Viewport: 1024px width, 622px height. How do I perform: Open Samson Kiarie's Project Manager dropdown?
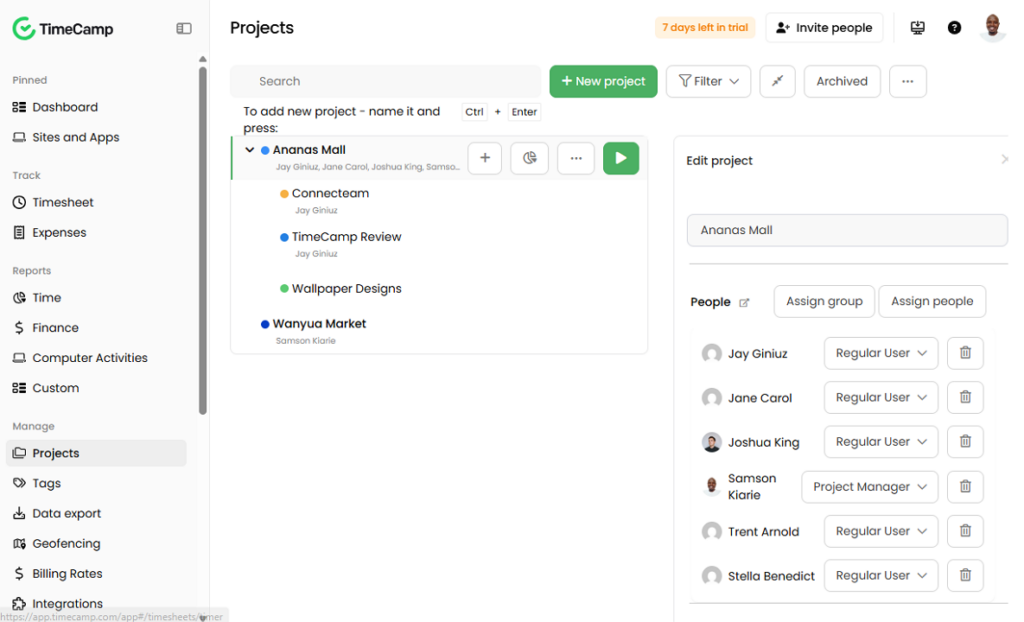click(870, 487)
